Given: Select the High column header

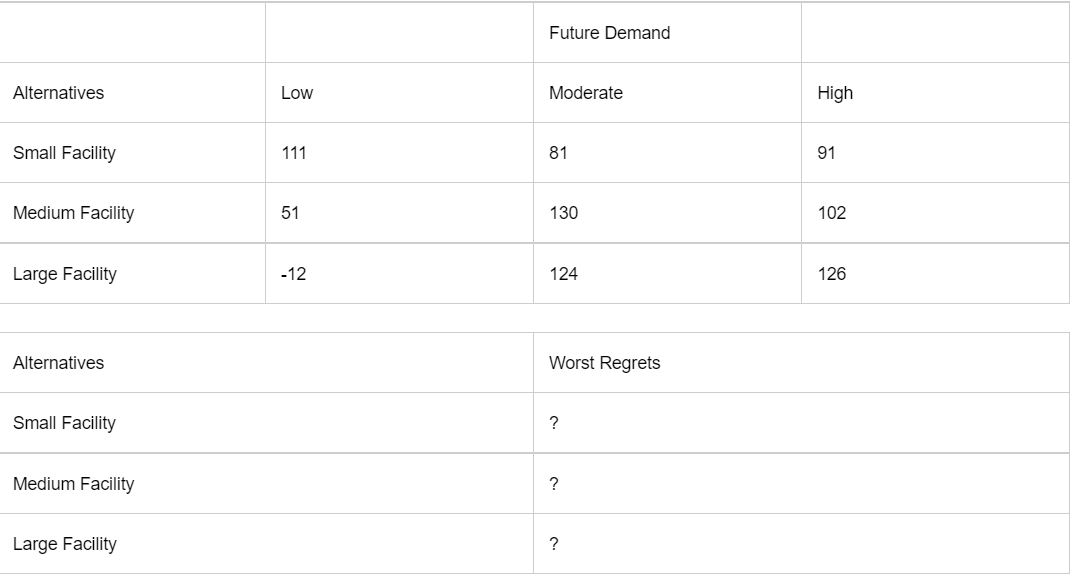Looking at the screenshot, I should tap(835, 93).
